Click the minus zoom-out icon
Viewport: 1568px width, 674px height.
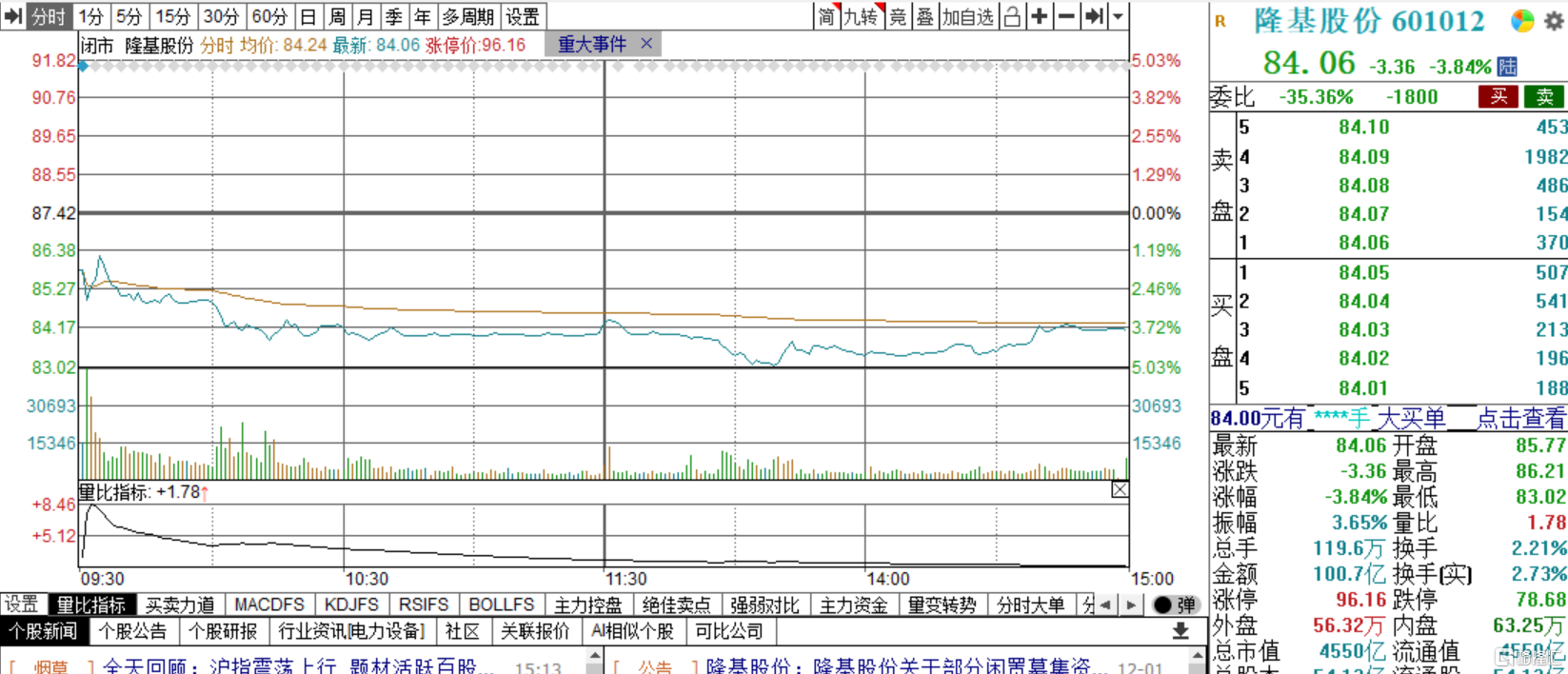[1067, 16]
